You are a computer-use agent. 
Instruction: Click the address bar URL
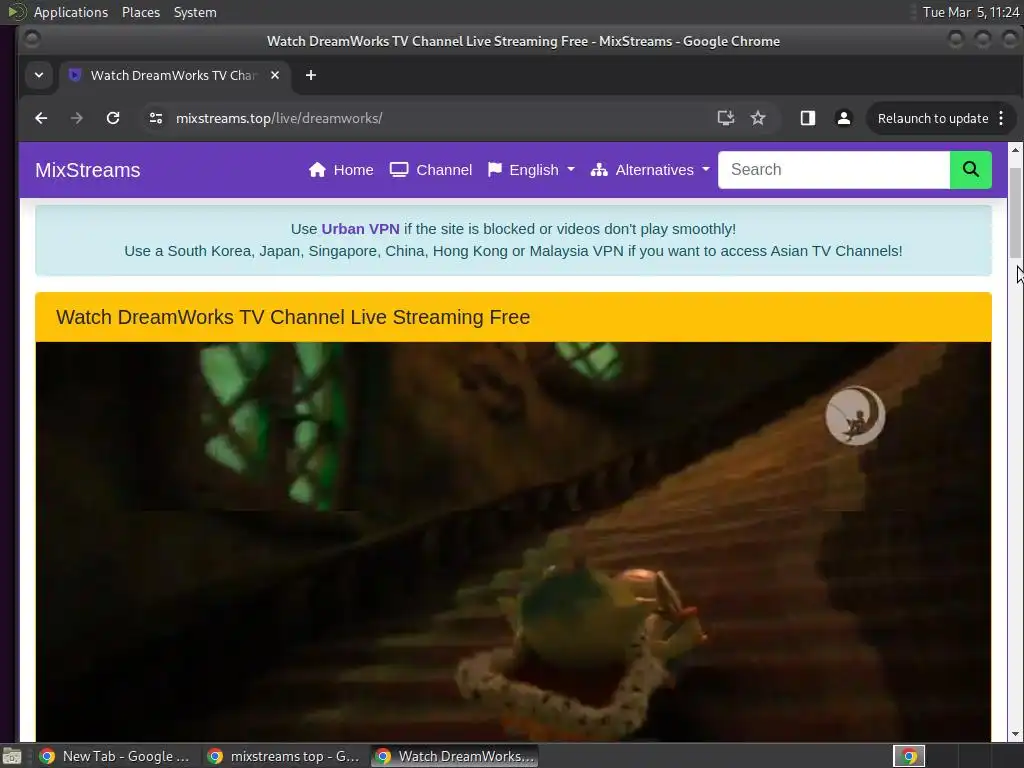click(279, 118)
